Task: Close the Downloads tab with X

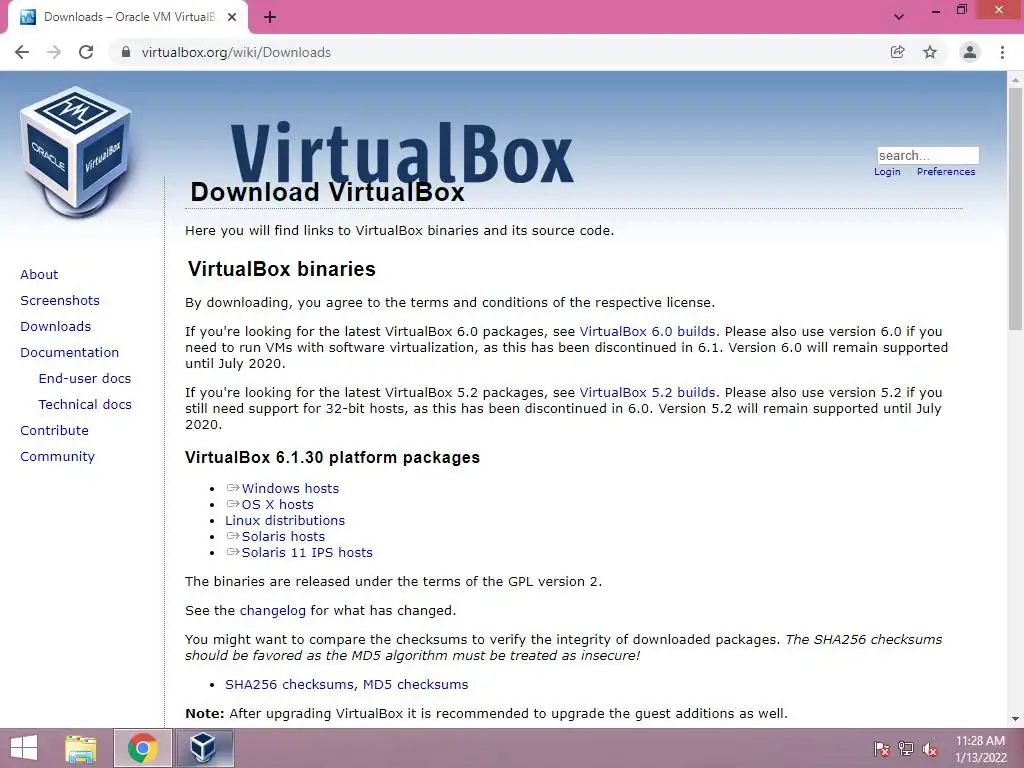Action: click(232, 17)
